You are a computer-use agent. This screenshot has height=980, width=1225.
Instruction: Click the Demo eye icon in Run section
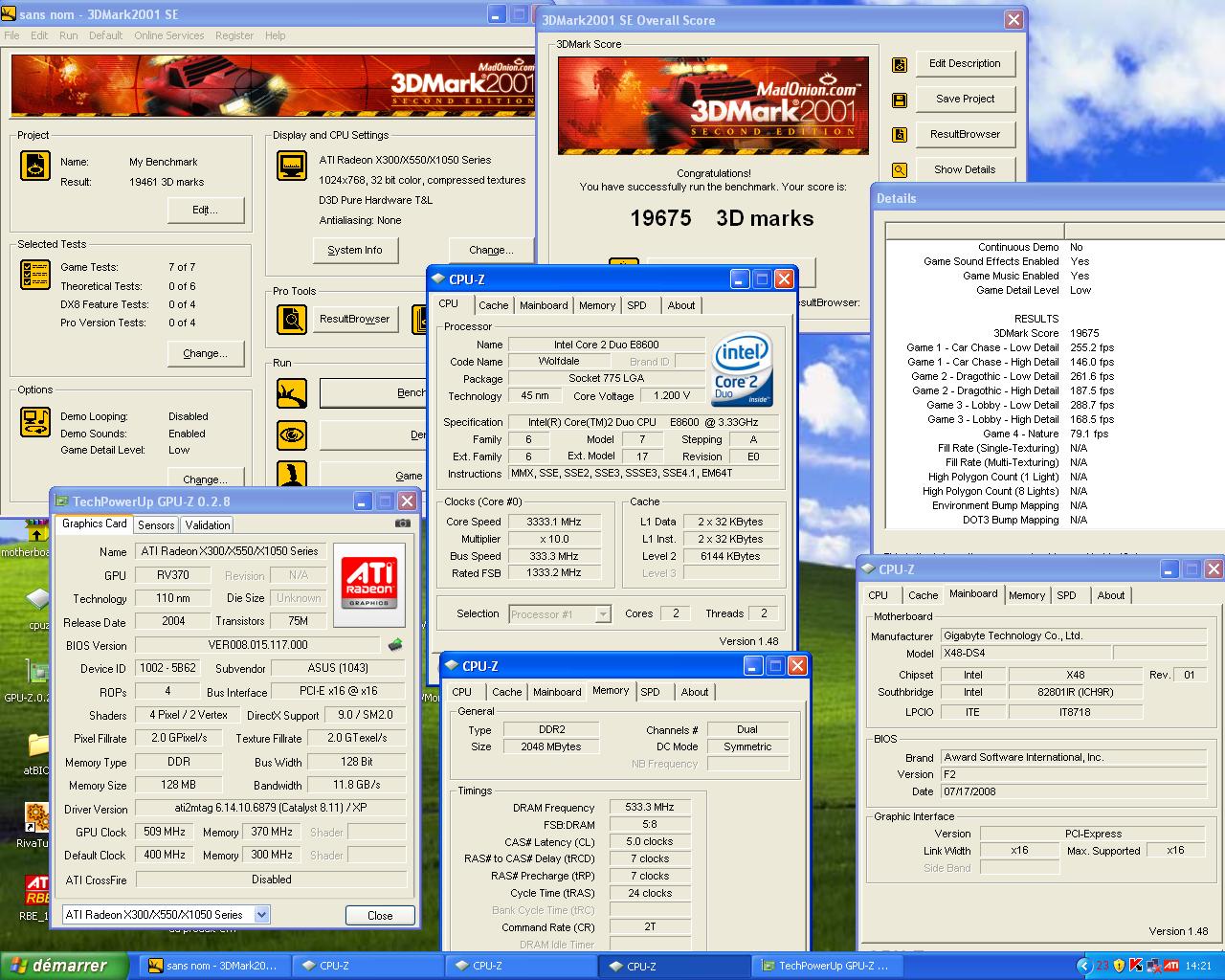tap(292, 434)
